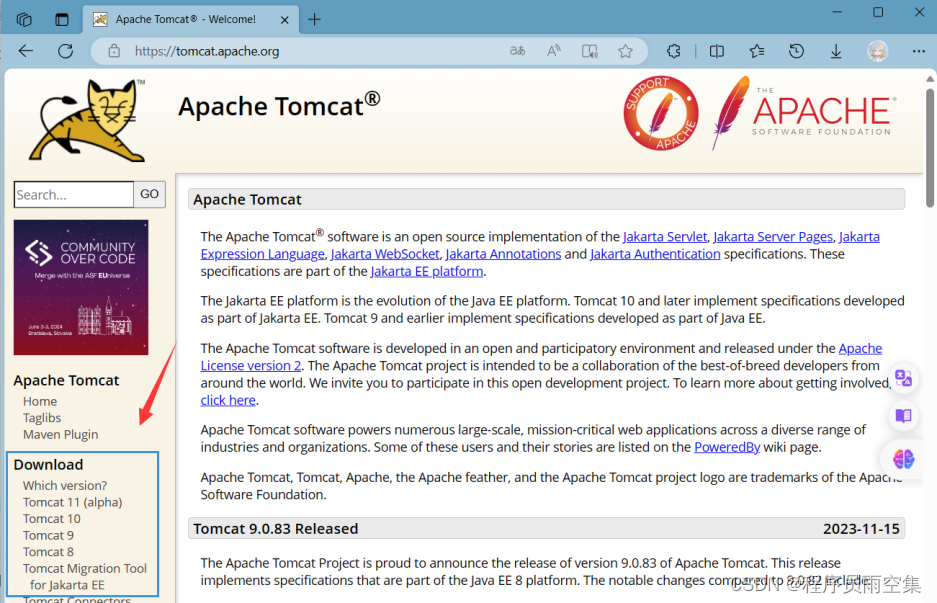The width and height of the screenshot is (937, 603).
Task: Click the Tomcat 9.0.83 Released heading
Action: (275, 529)
